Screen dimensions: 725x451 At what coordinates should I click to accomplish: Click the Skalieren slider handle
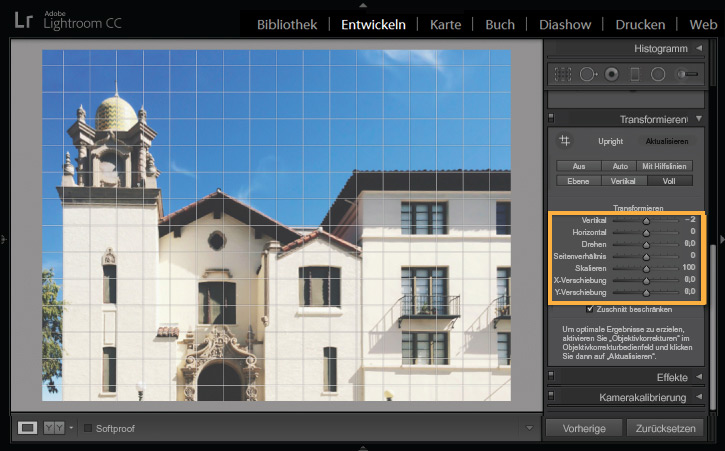pyautogui.click(x=646, y=269)
